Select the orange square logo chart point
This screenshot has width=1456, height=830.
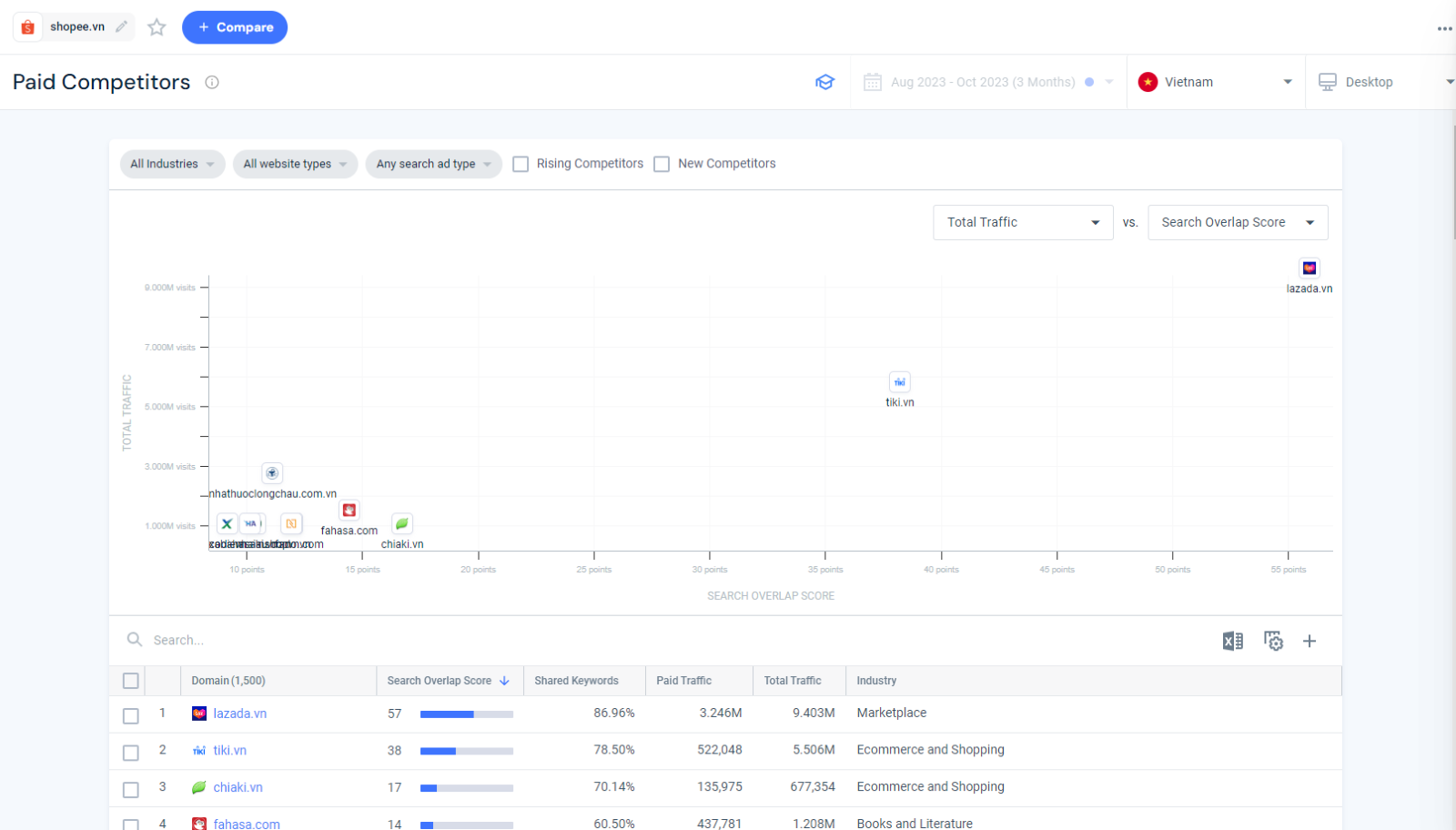coord(291,524)
